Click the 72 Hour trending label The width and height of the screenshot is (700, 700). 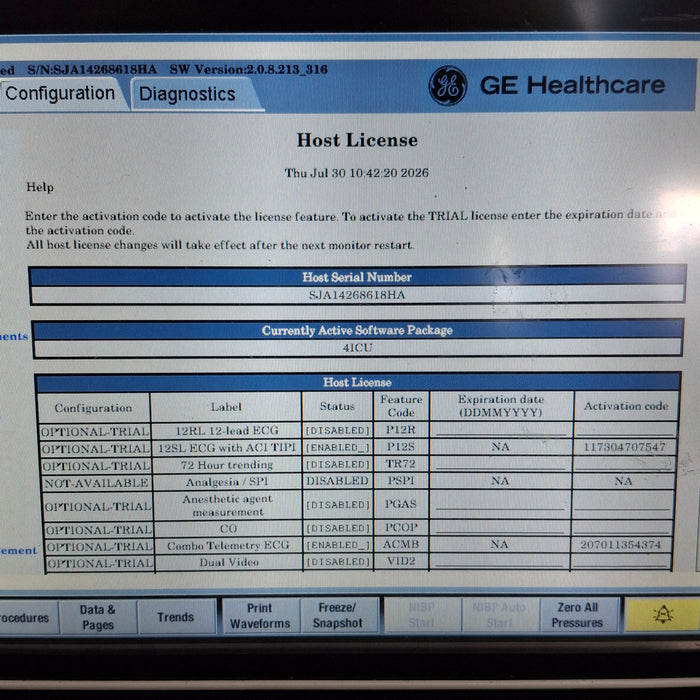(x=227, y=465)
